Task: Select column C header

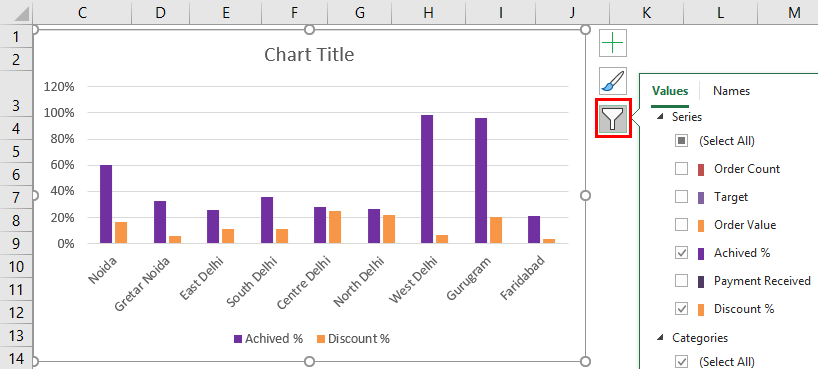Action: point(82,13)
